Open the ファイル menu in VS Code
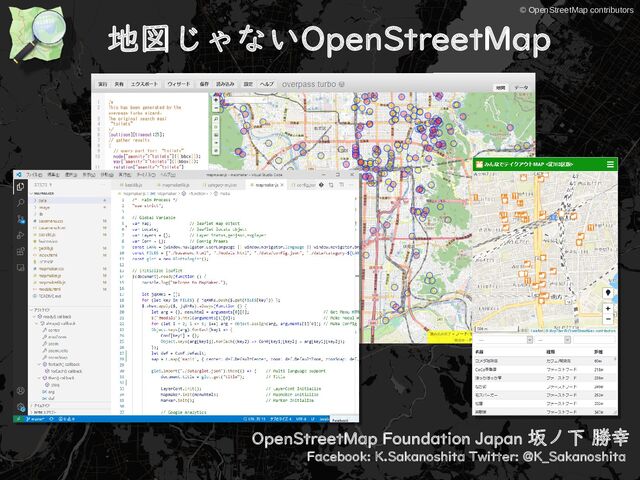Viewport: 640px width, 480px height. click(x=34, y=175)
